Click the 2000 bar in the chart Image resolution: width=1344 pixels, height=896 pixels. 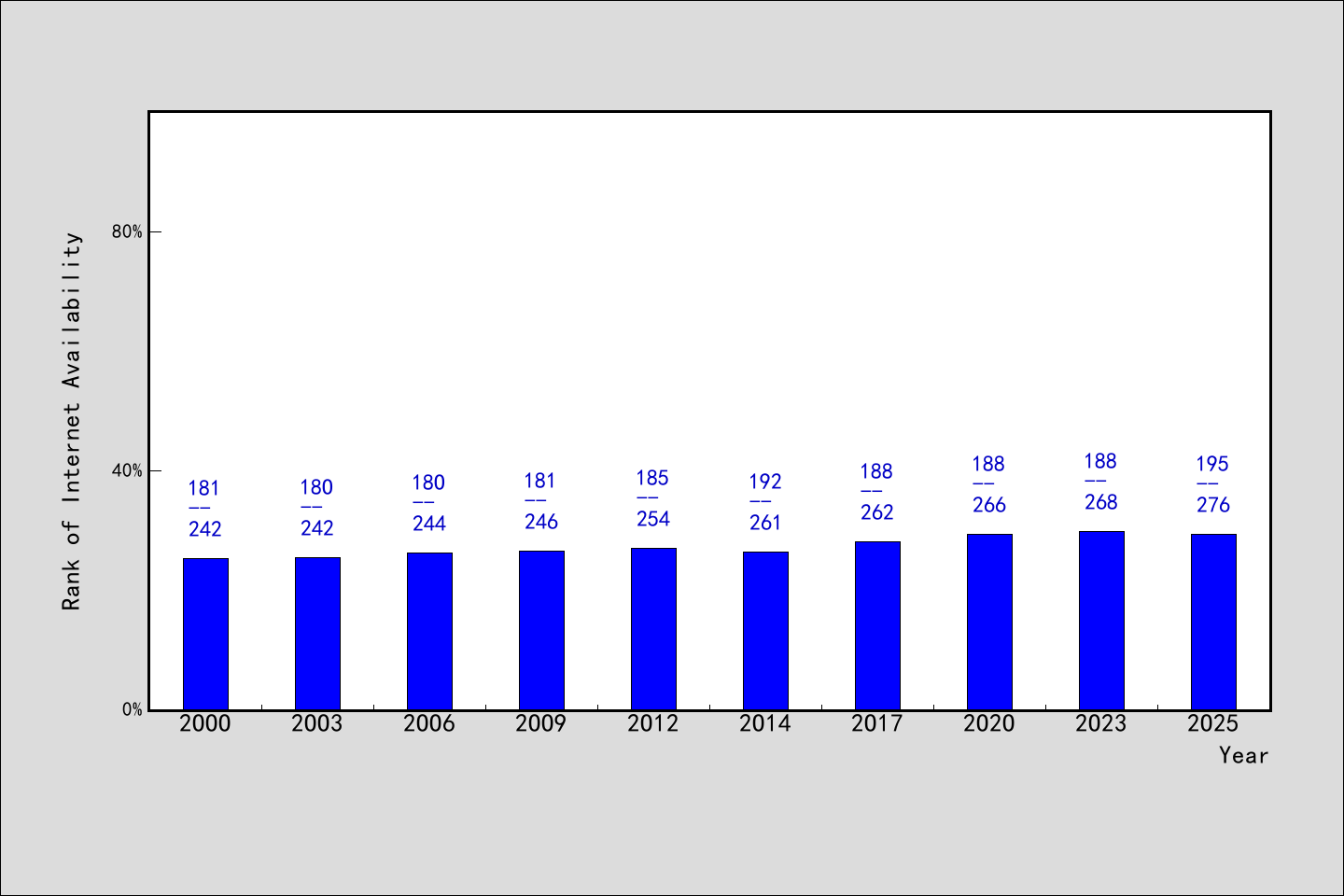[205, 634]
